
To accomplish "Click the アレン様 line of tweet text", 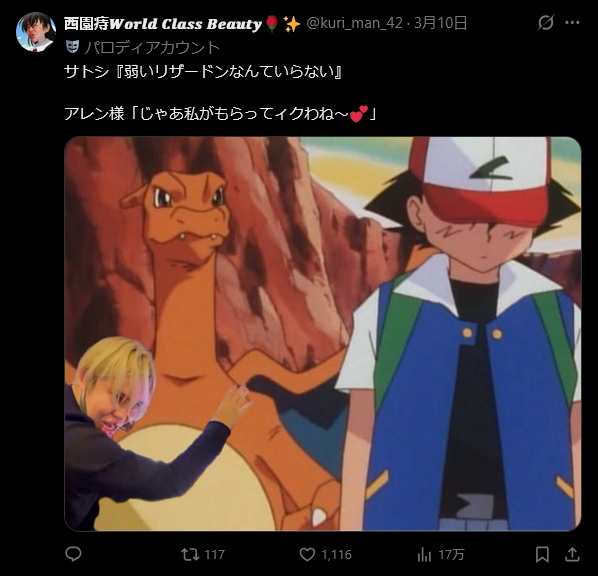I will point(220,114).
